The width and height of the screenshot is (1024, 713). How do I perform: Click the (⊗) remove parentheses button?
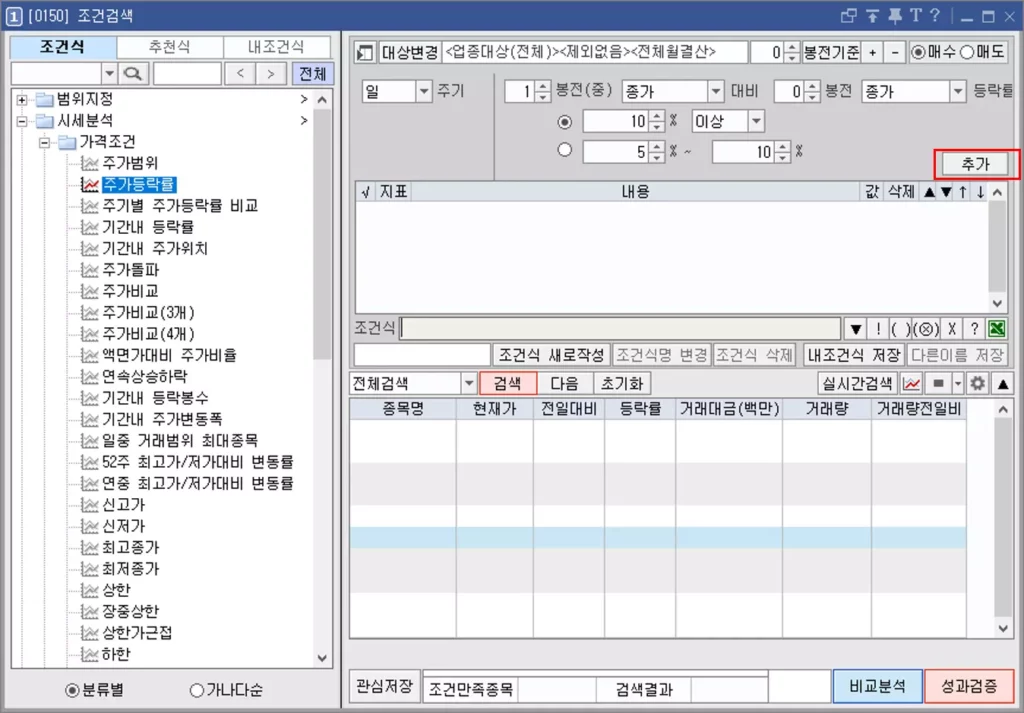click(x=926, y=328)
